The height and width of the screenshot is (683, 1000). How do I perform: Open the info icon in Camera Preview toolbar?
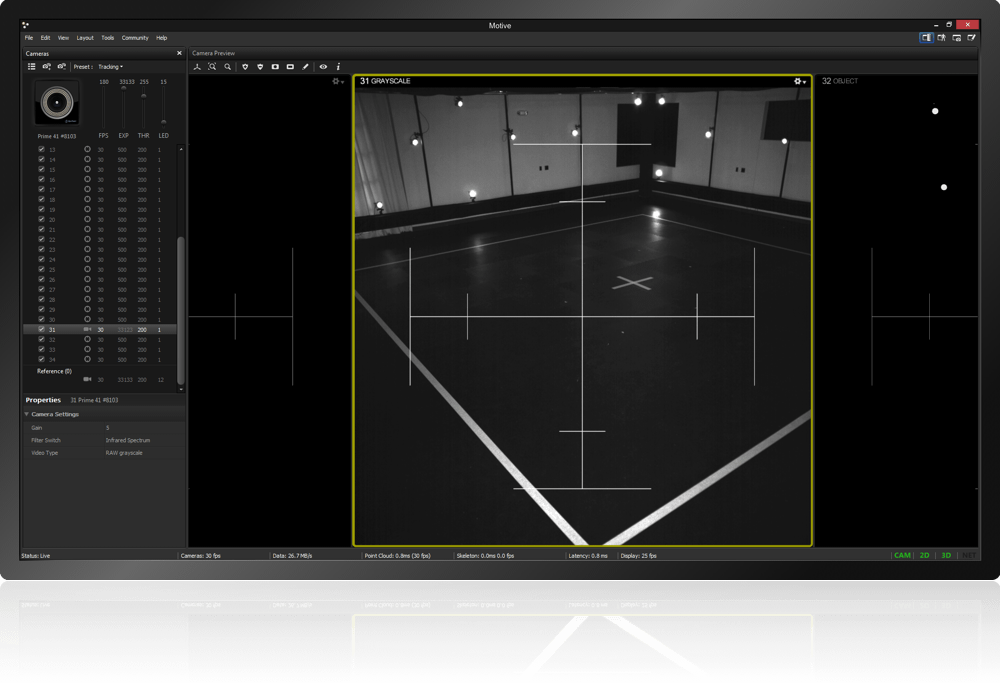tap(338, 67)
